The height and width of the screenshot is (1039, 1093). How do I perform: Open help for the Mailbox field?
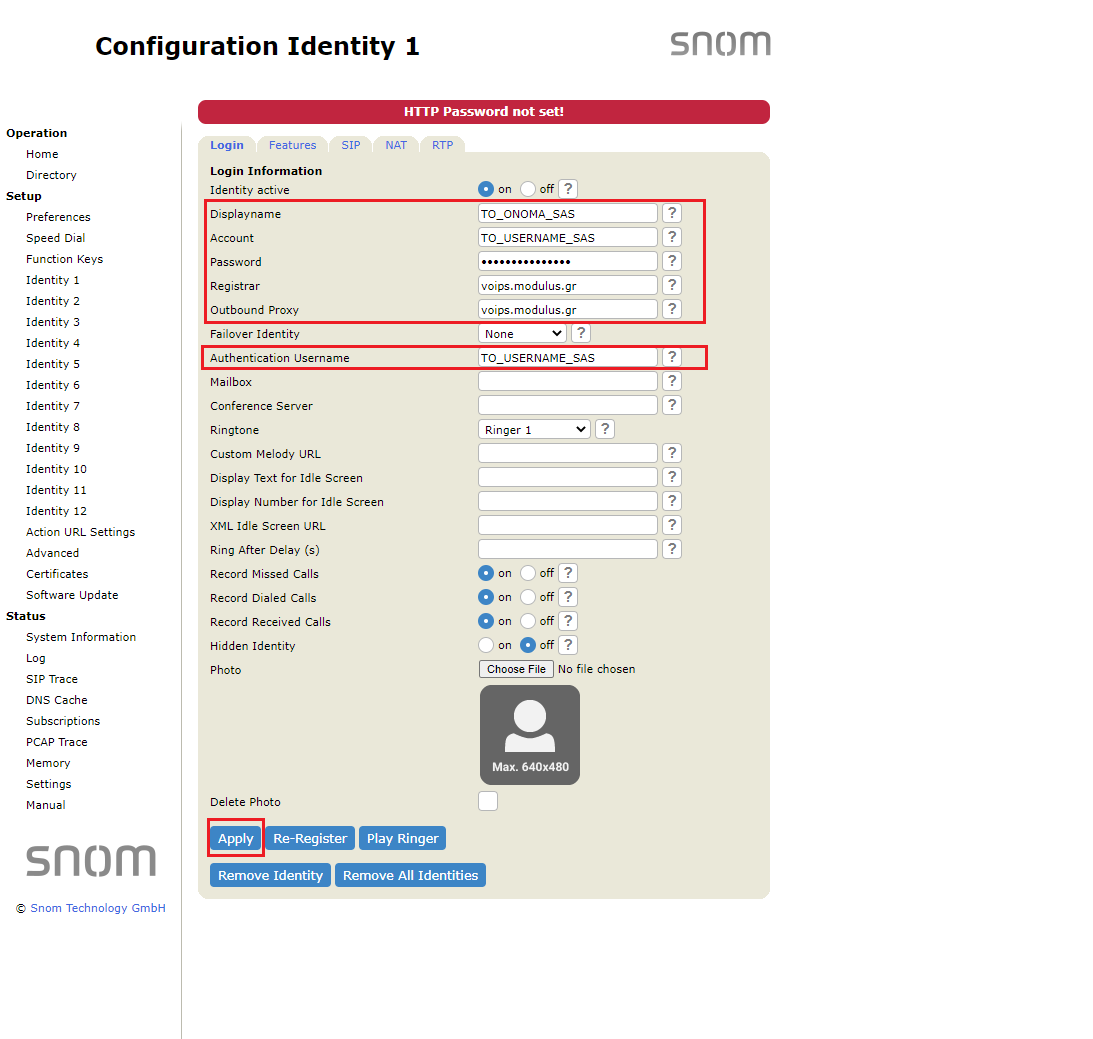pos(672,381)
